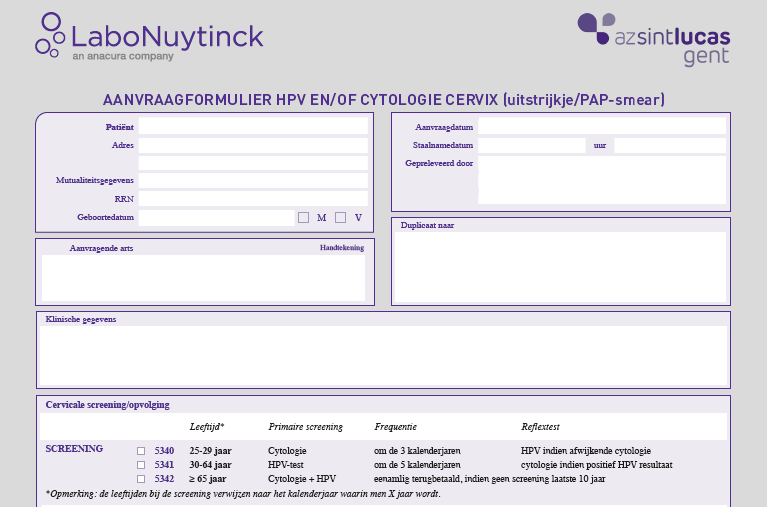Click the Gepreleveerd door text area

(602, 180)
